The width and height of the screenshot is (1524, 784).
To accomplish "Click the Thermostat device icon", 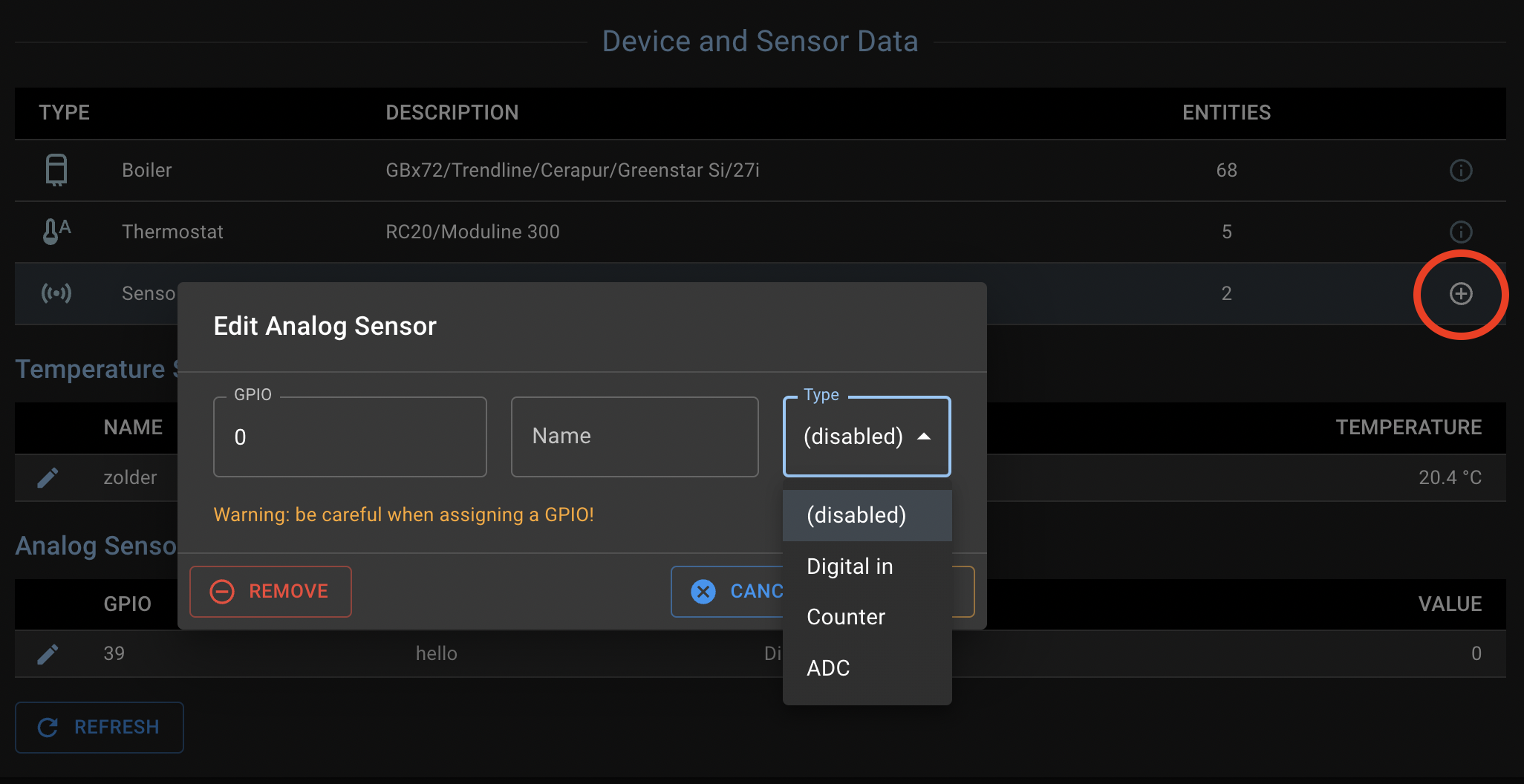I will pos(56,232).
